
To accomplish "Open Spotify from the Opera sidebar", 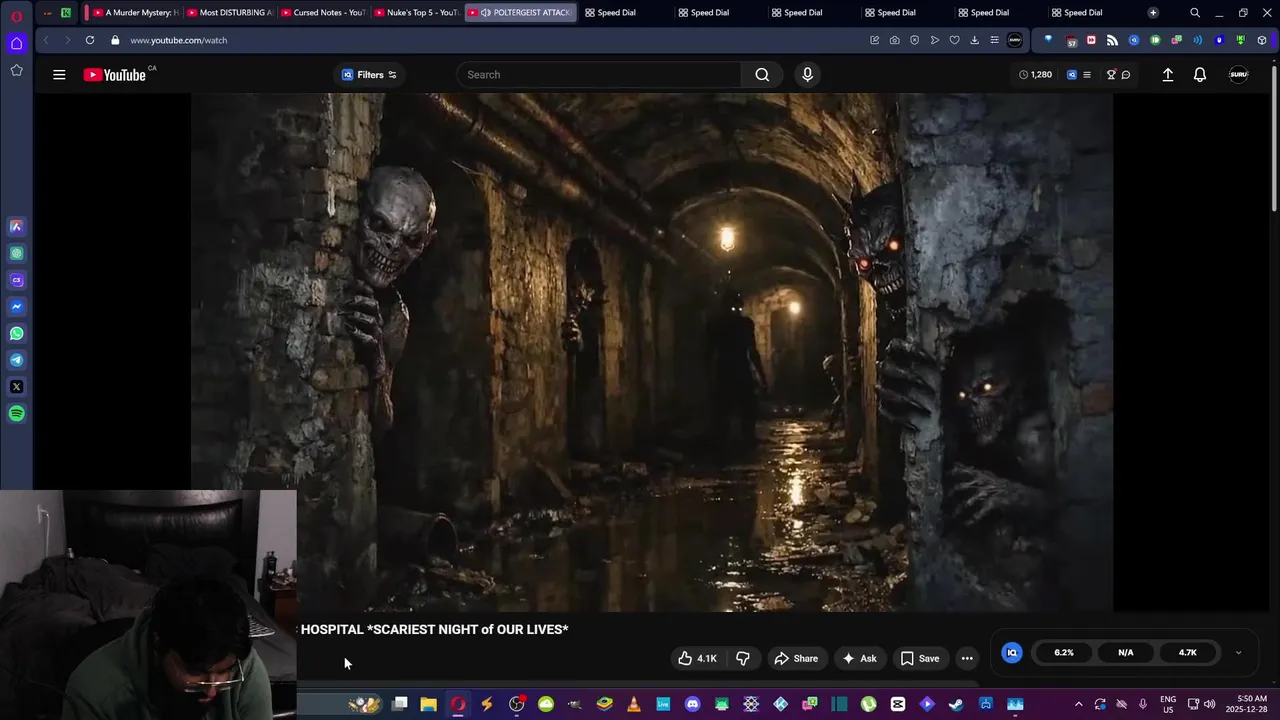I will [x=16, y=414].
